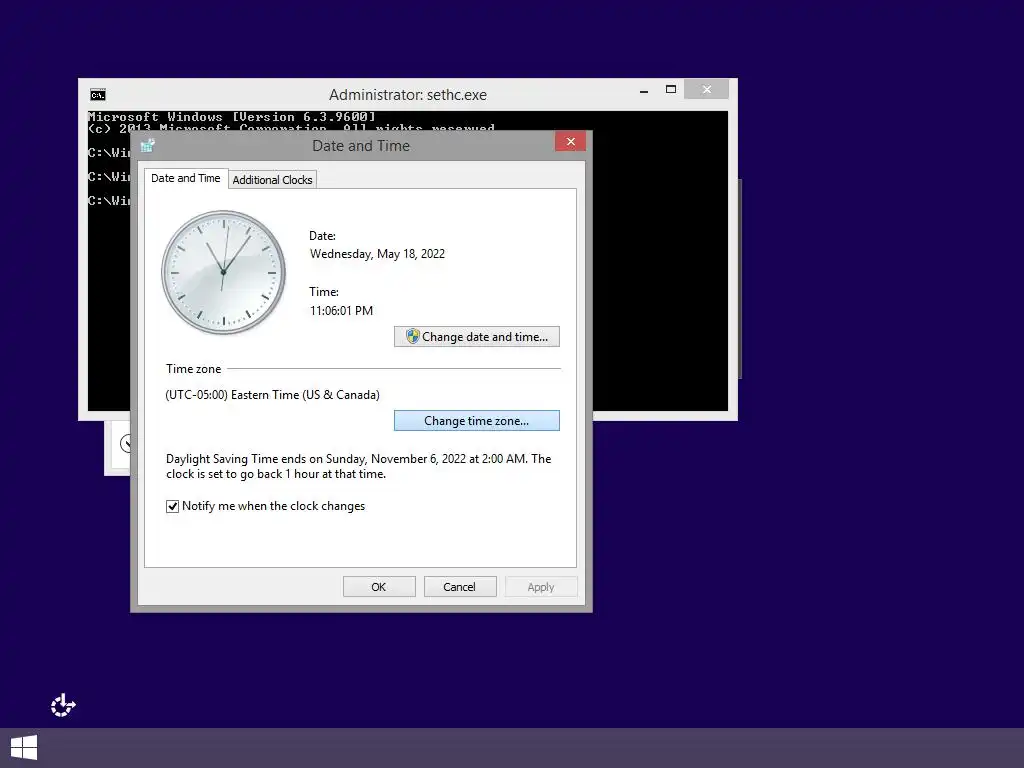The height and width of the screenshot is (768, 1024).
Task: Click the Eastern Time zone text
Action: 272,395
